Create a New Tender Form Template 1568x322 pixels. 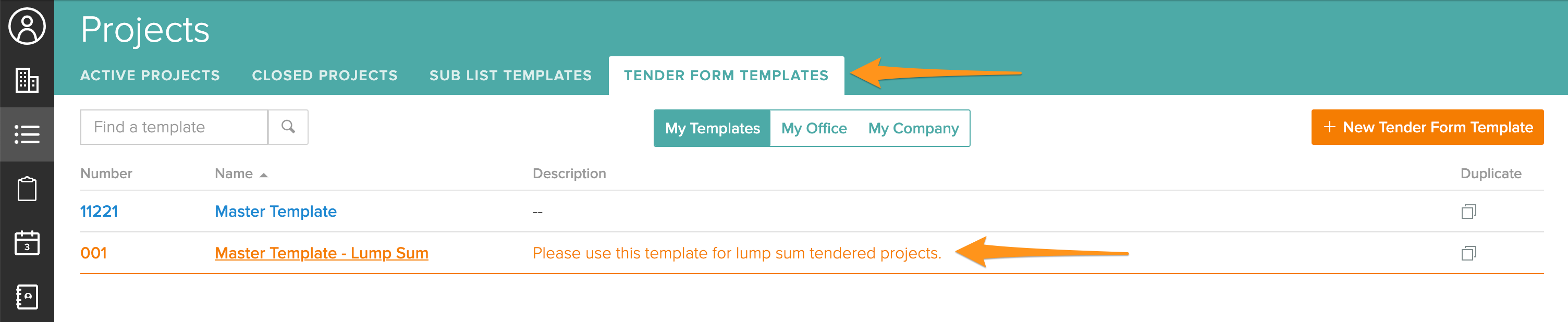[x=1427, y=127]
